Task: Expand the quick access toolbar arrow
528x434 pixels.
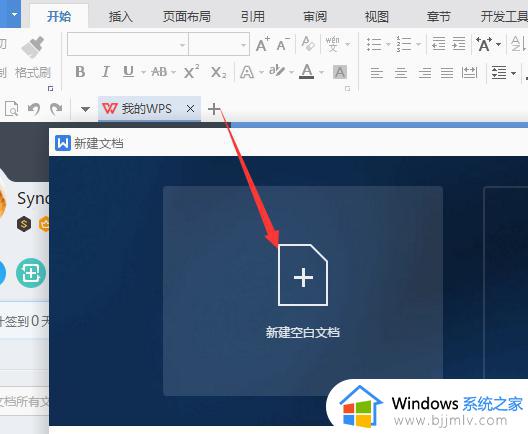Action: pyautogui.click(x=85, y=109)
